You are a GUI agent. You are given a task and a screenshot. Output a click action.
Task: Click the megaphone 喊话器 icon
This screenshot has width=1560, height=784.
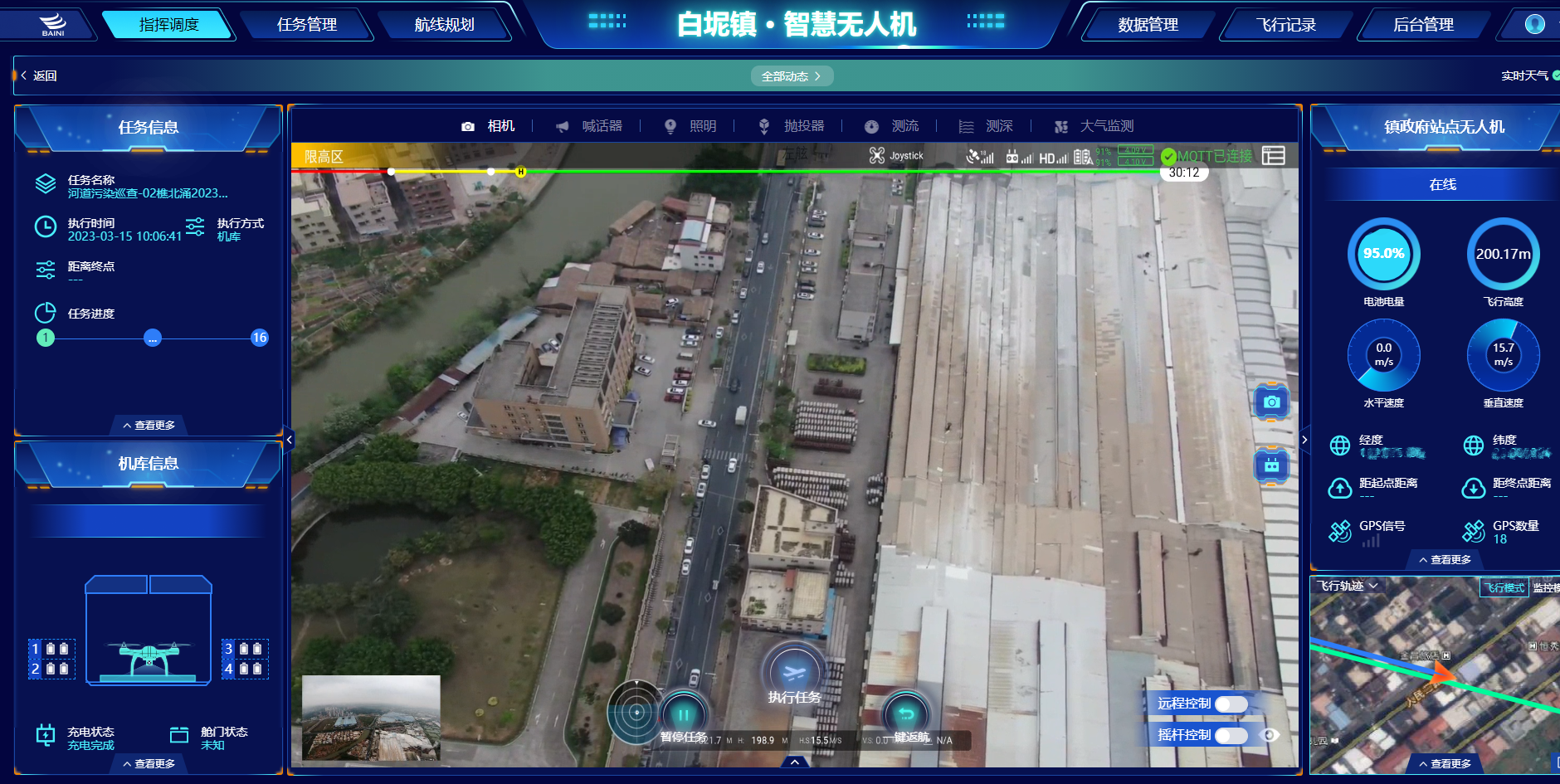563,126
